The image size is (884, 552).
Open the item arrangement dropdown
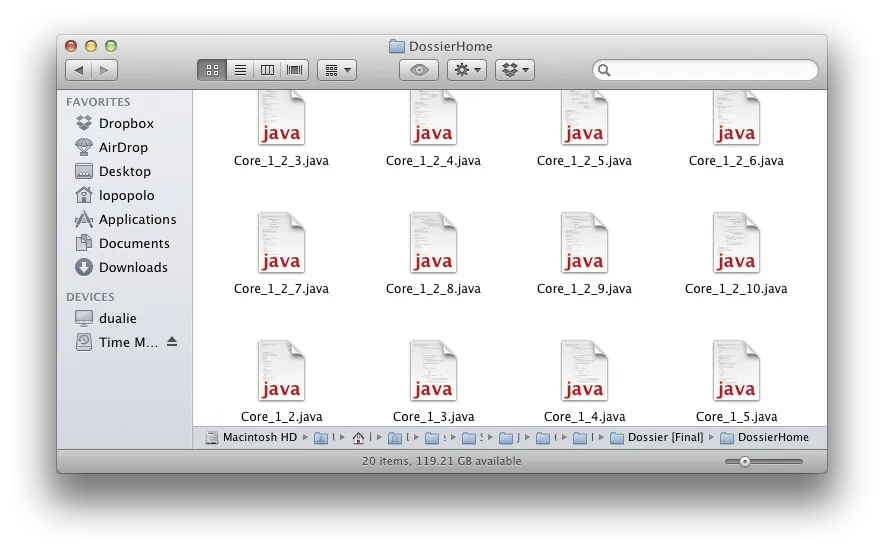point(337,70)
